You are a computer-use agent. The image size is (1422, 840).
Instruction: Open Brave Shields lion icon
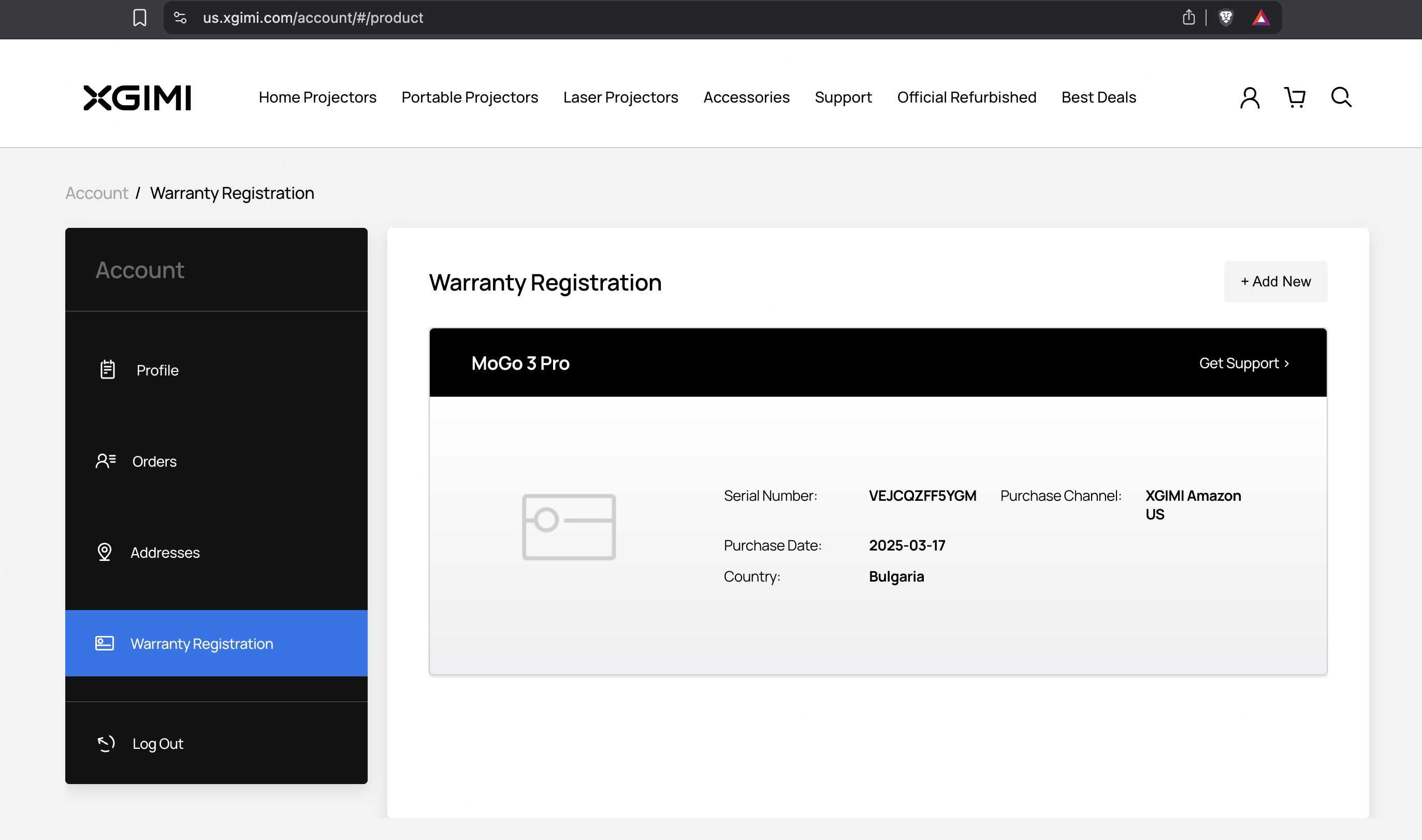click(x=1226, y=18)
